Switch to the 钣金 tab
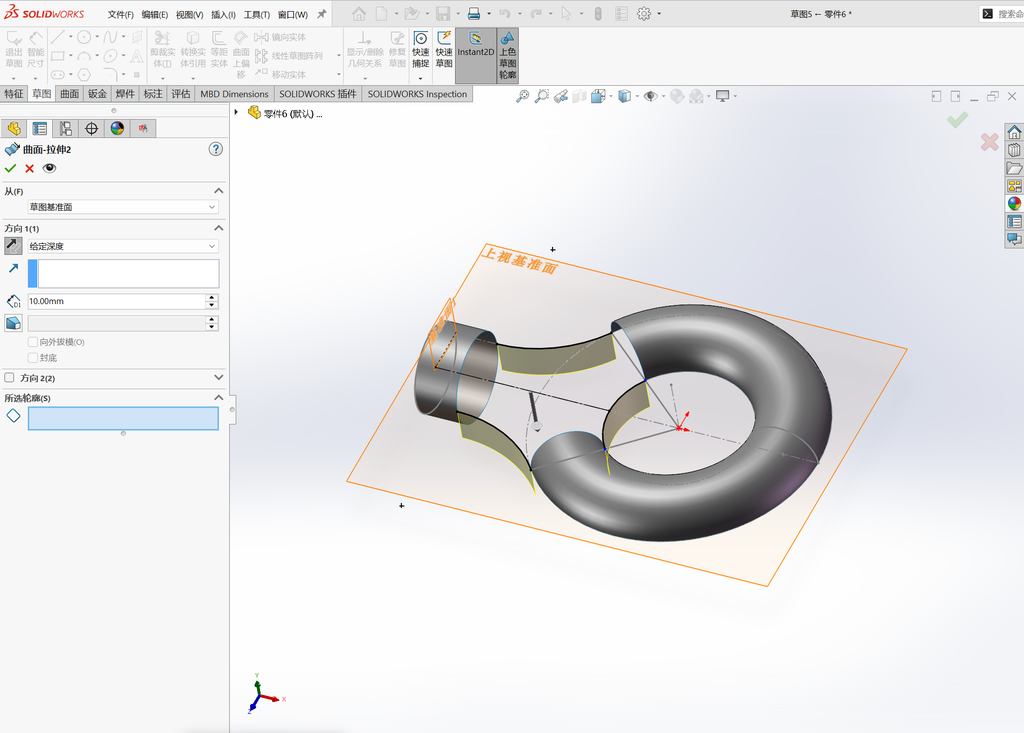The width and height of the screenshot is (1024, 733). point(97,93)
